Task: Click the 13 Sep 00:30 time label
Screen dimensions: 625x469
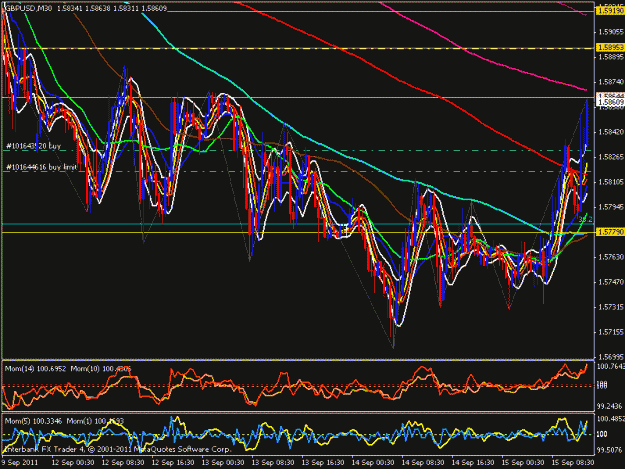Action: 223,463
